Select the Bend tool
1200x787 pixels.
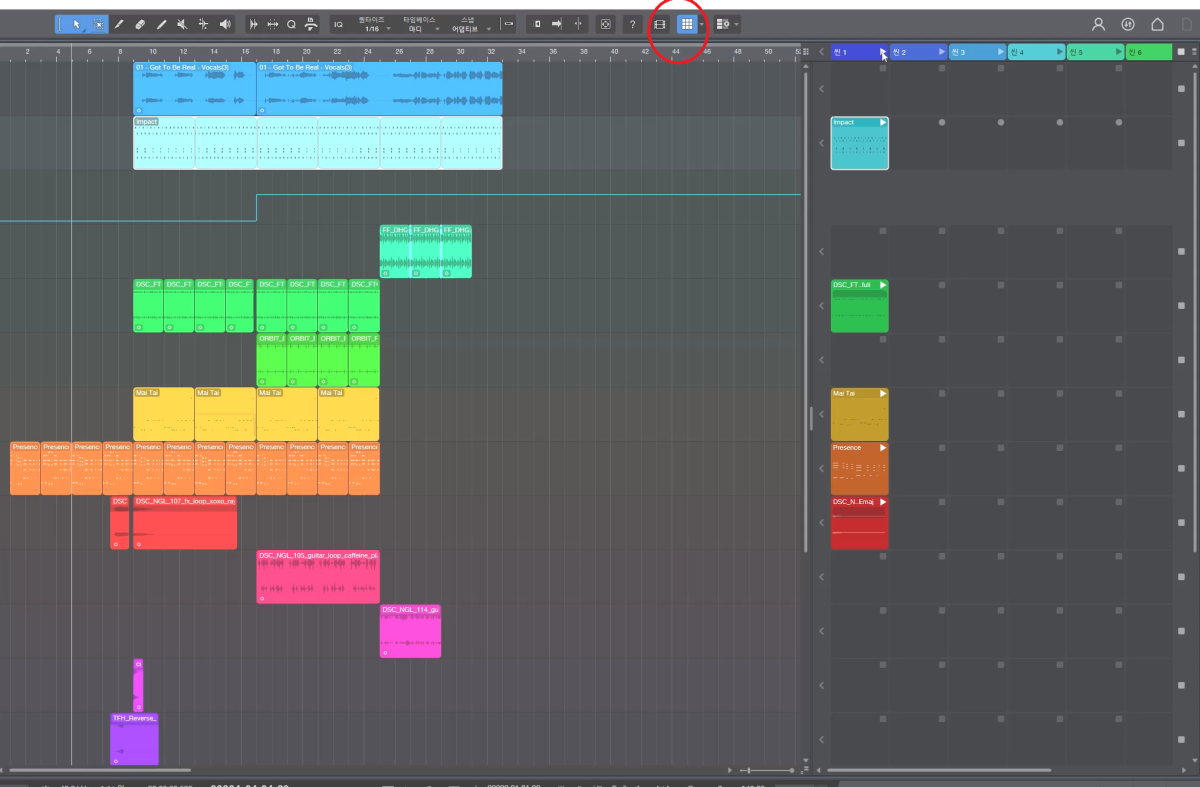point(203,24)
